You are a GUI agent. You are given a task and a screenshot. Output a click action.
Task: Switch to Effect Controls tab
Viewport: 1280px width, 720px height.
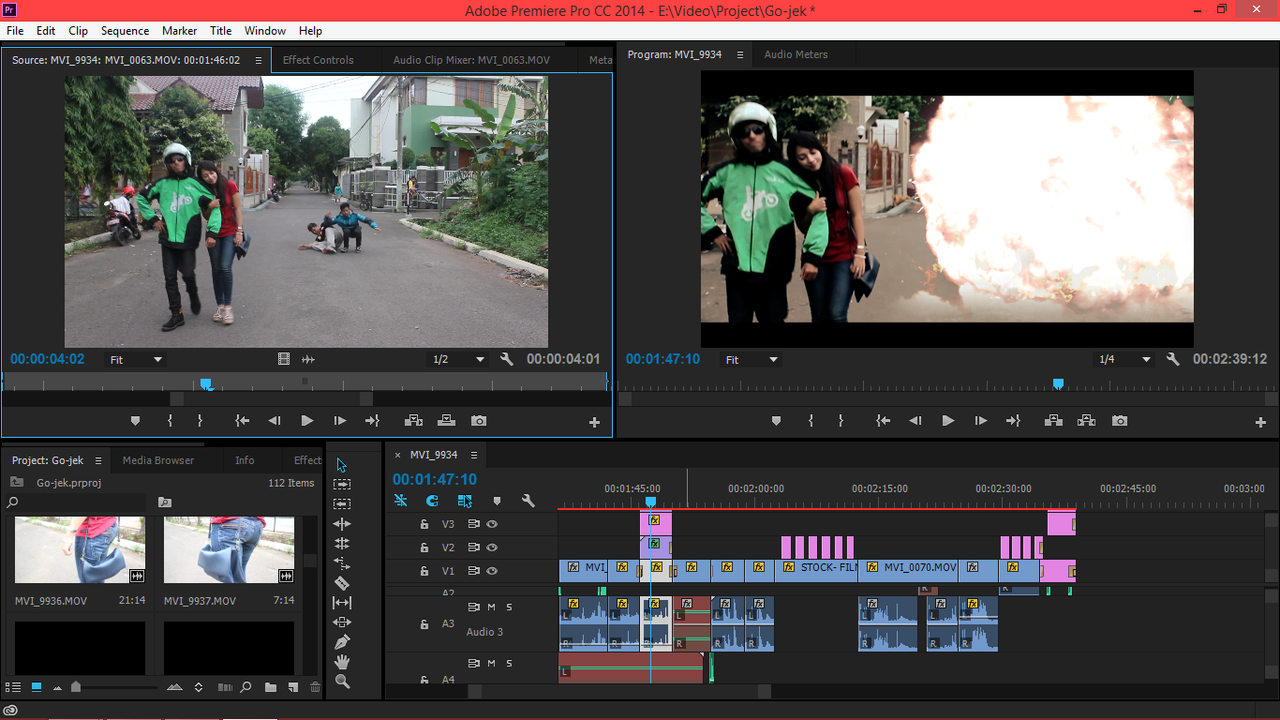click(318, 60)
